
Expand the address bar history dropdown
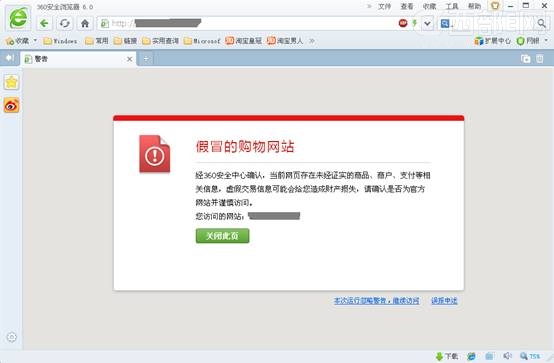point(427,24)
